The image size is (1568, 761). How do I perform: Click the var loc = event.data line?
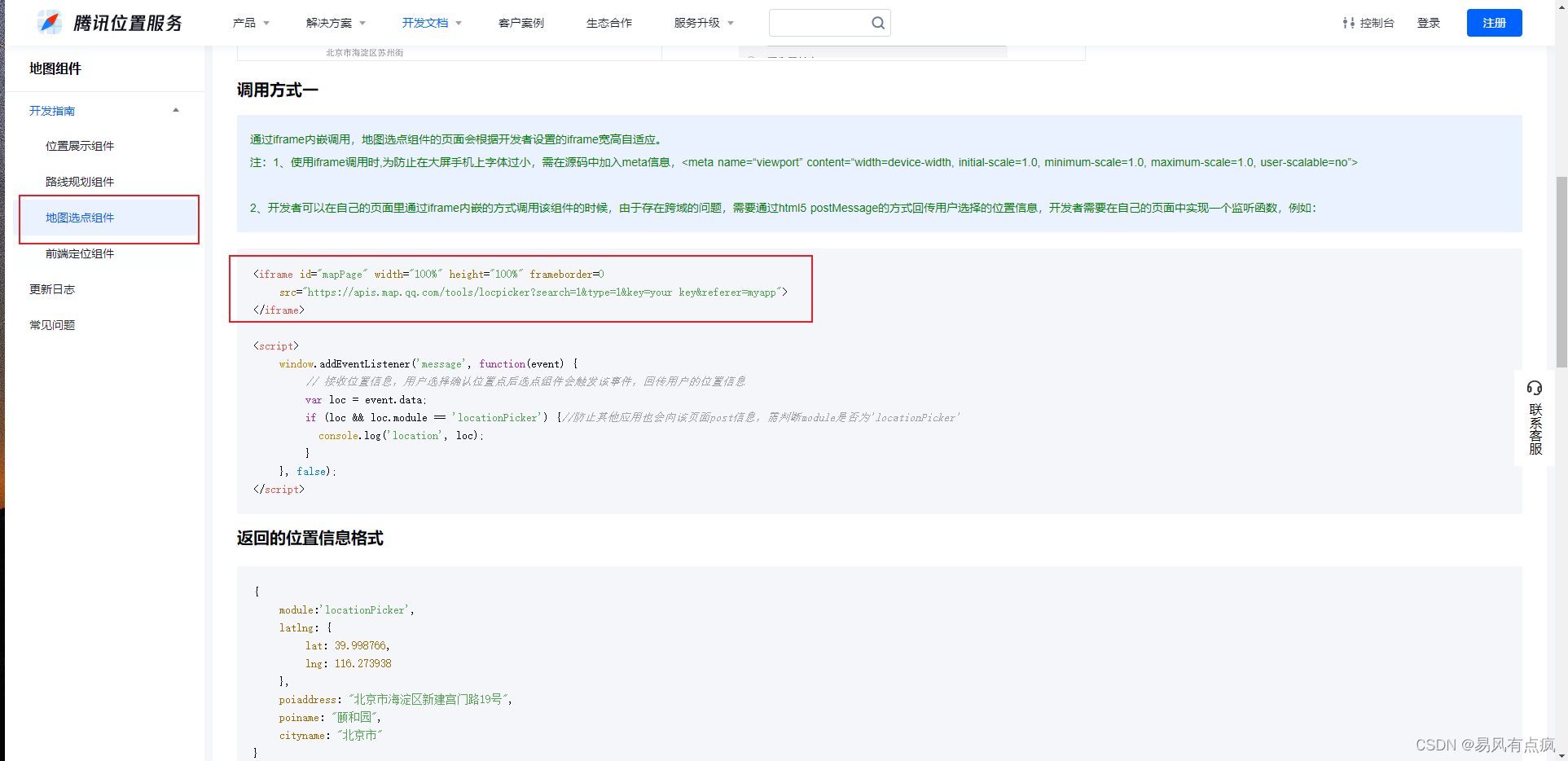click(x=366, y=400)
